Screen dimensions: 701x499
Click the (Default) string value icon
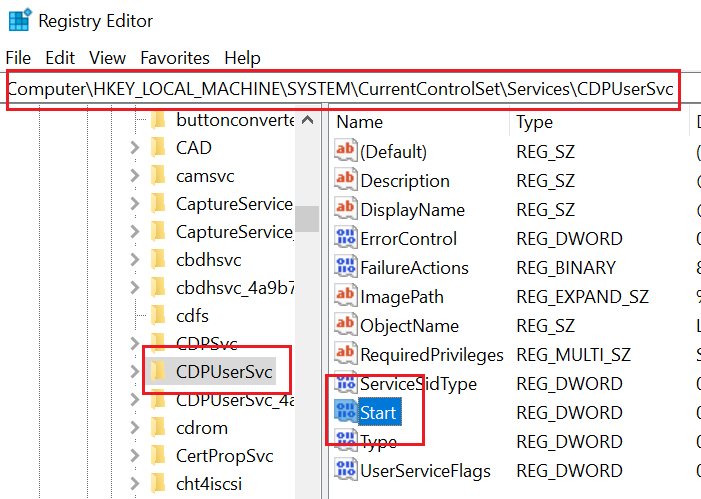click(x=346, y=150)
